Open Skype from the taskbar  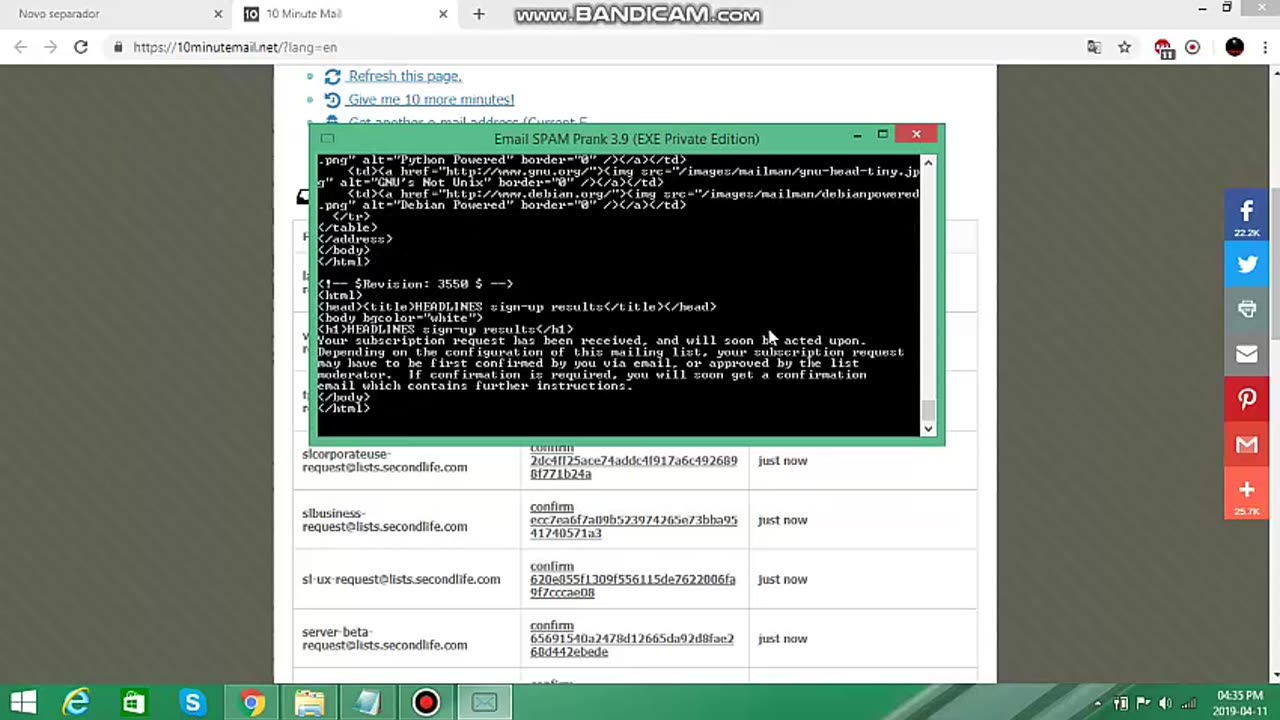tap(192, 703)
